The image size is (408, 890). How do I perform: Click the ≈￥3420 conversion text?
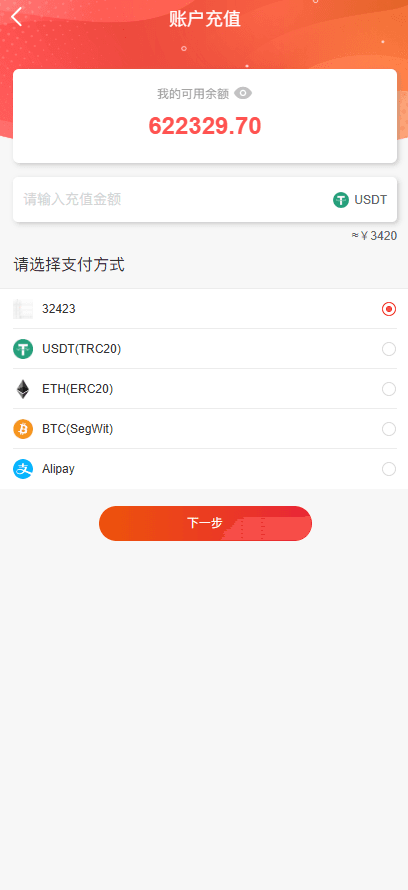click(x=375, y=236)
